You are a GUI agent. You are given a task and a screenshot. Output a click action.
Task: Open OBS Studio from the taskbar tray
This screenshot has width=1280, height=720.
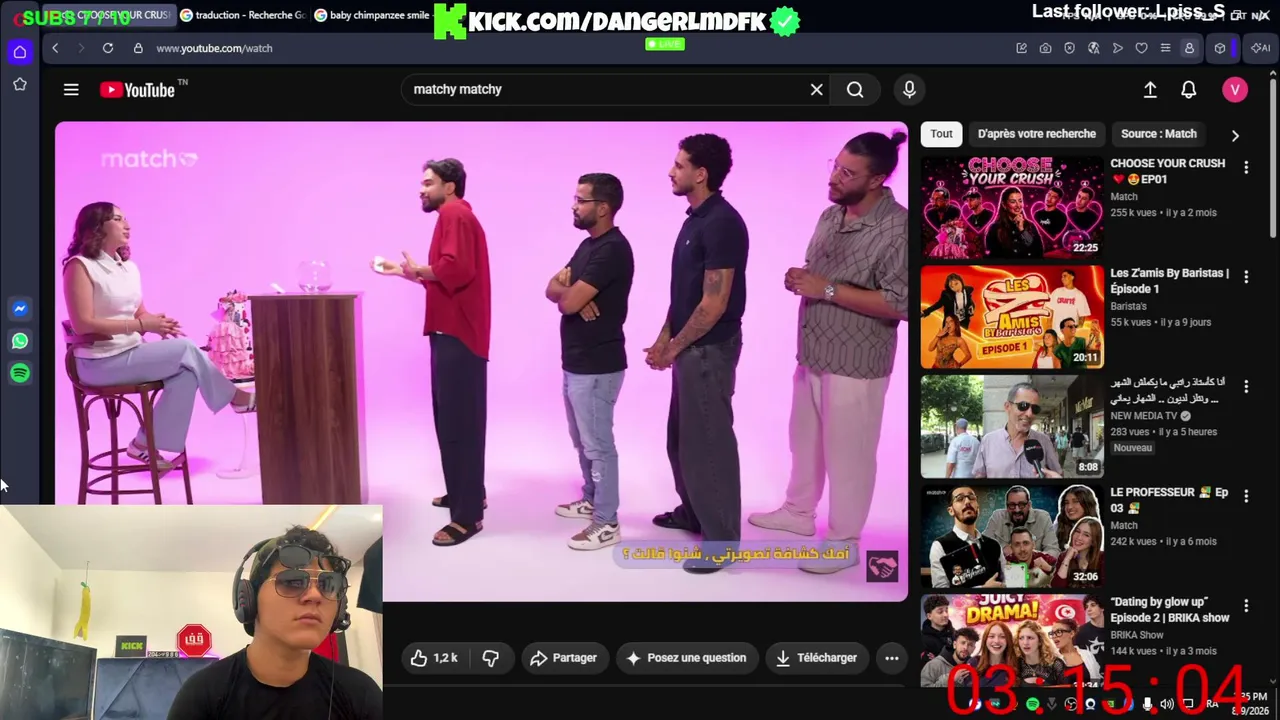1071,705
